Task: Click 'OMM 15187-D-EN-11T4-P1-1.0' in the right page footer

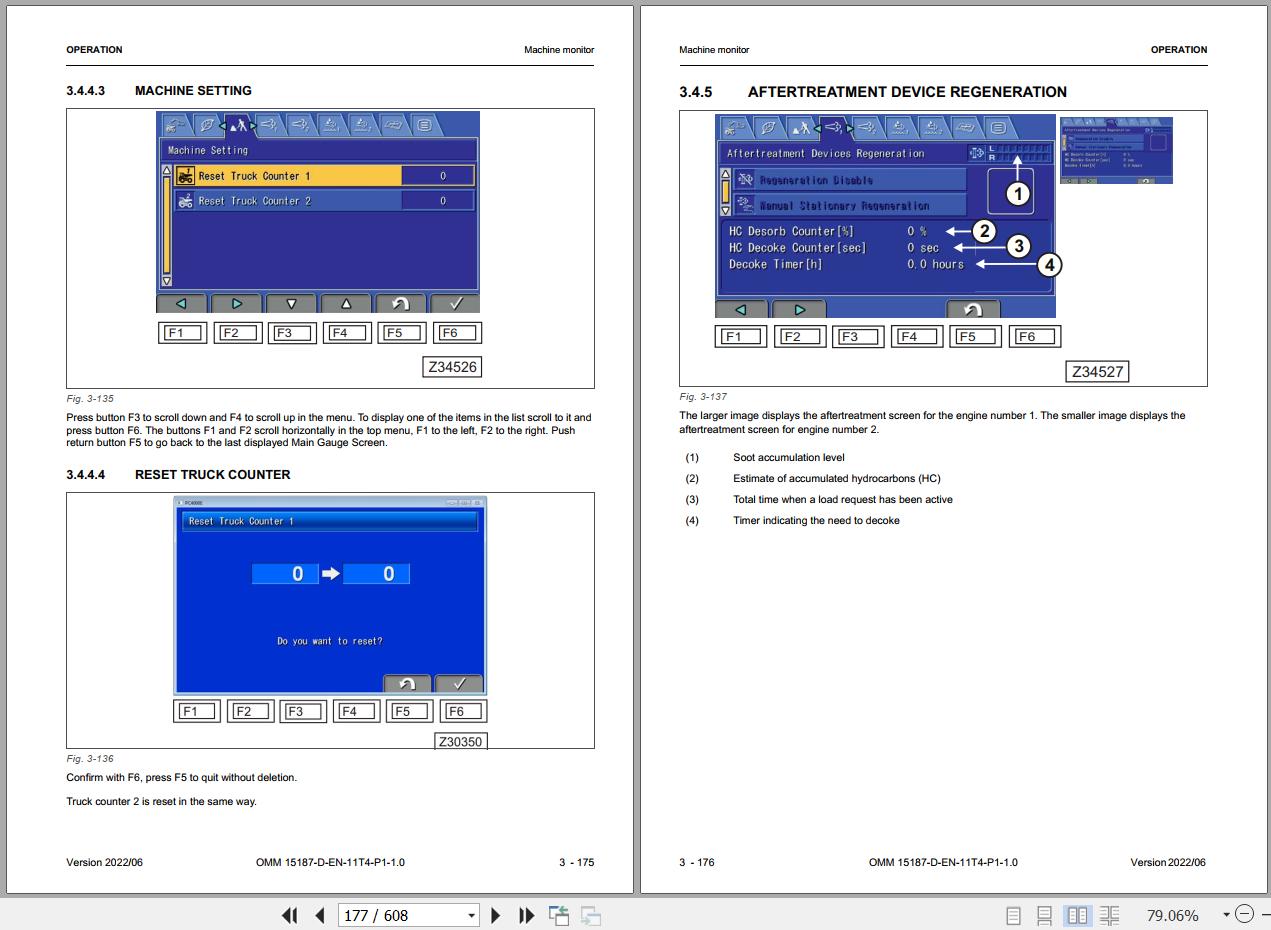Action: tap(943, 862)
